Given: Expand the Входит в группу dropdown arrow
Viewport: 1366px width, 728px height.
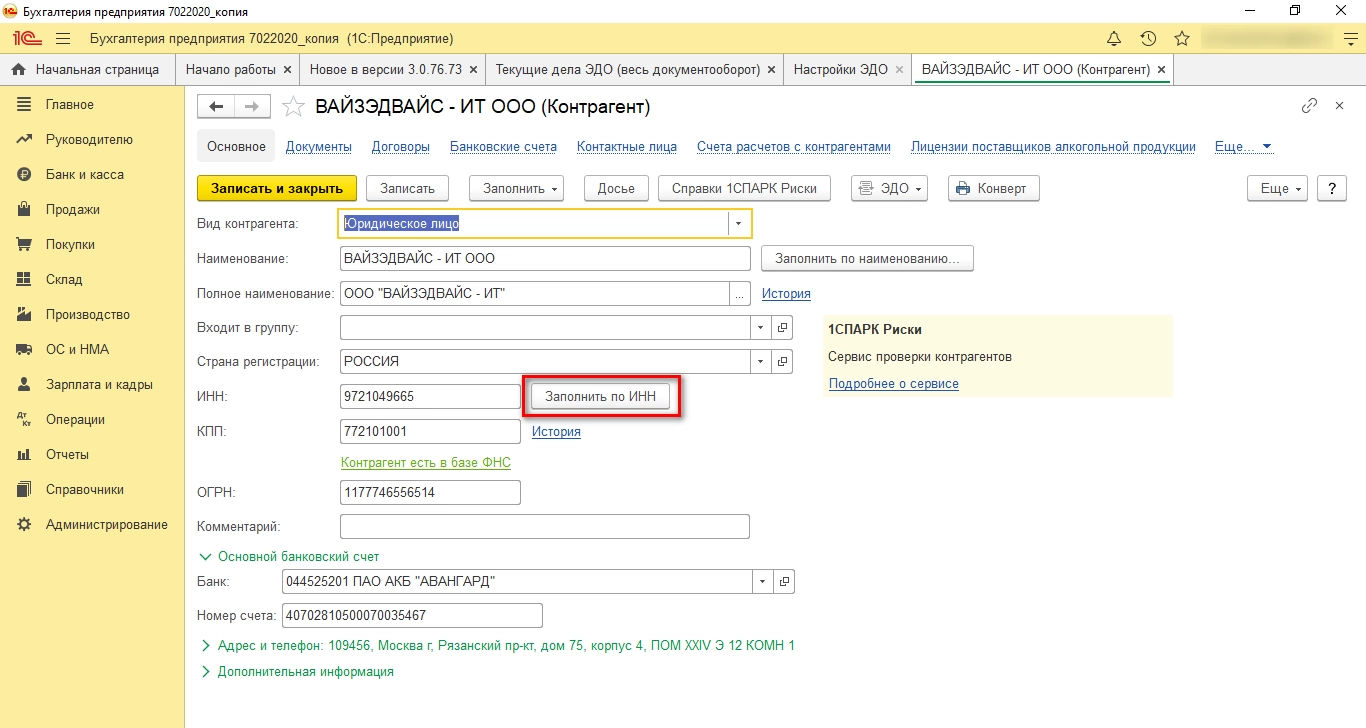Looking at the screenshot, I should [761, 328].
